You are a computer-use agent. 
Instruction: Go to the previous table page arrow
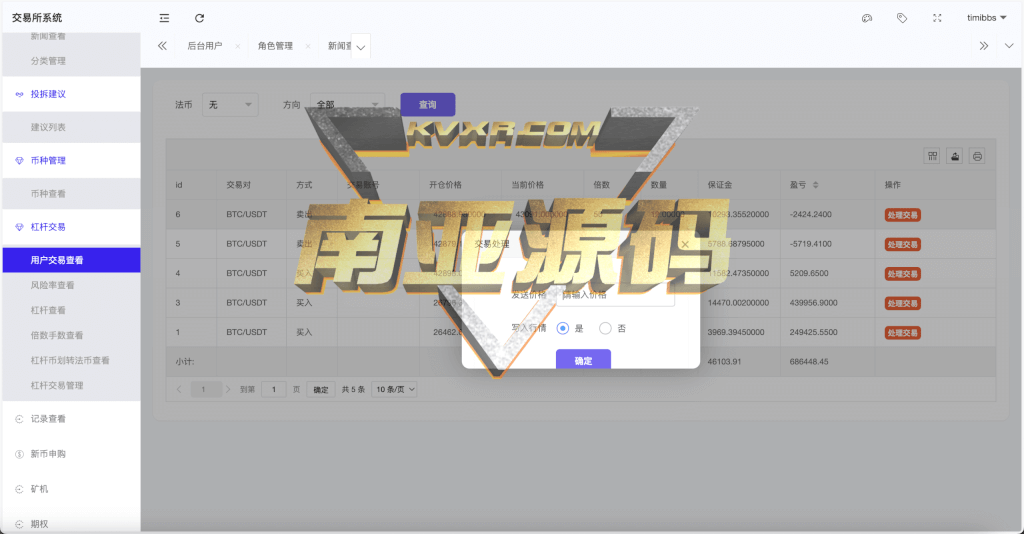click(x=179, y=389)
